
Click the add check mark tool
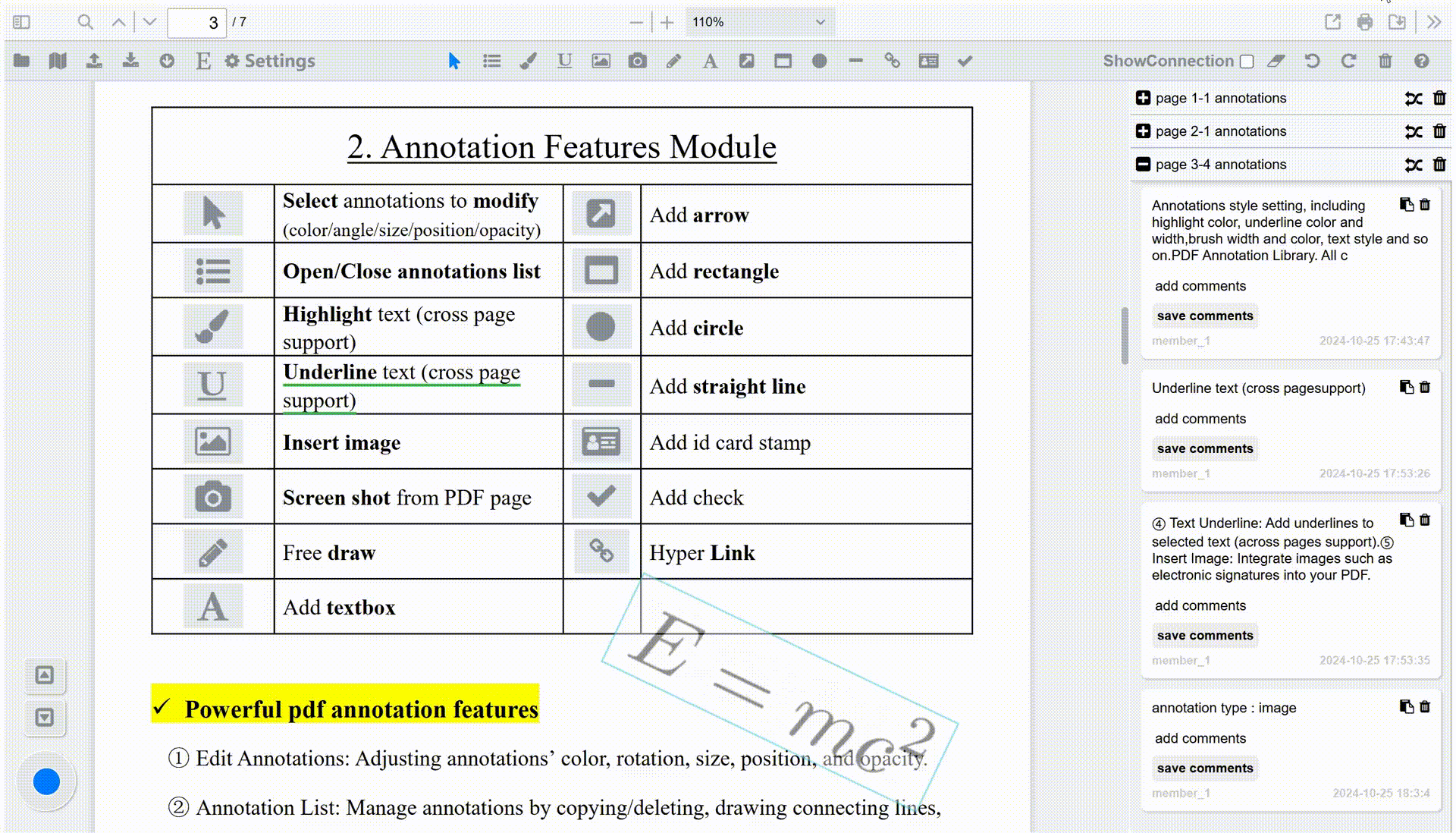965,61
